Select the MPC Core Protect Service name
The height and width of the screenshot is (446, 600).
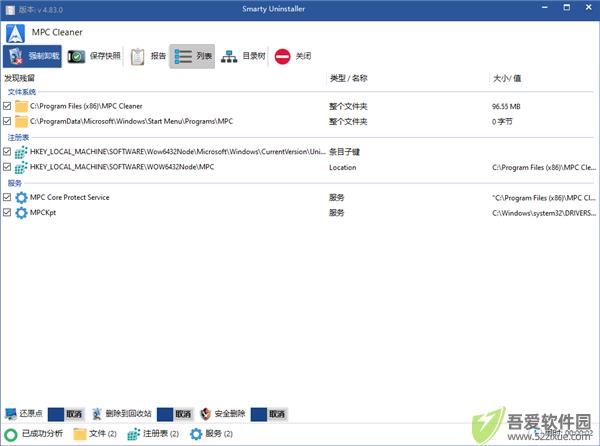tap(69, 197)
